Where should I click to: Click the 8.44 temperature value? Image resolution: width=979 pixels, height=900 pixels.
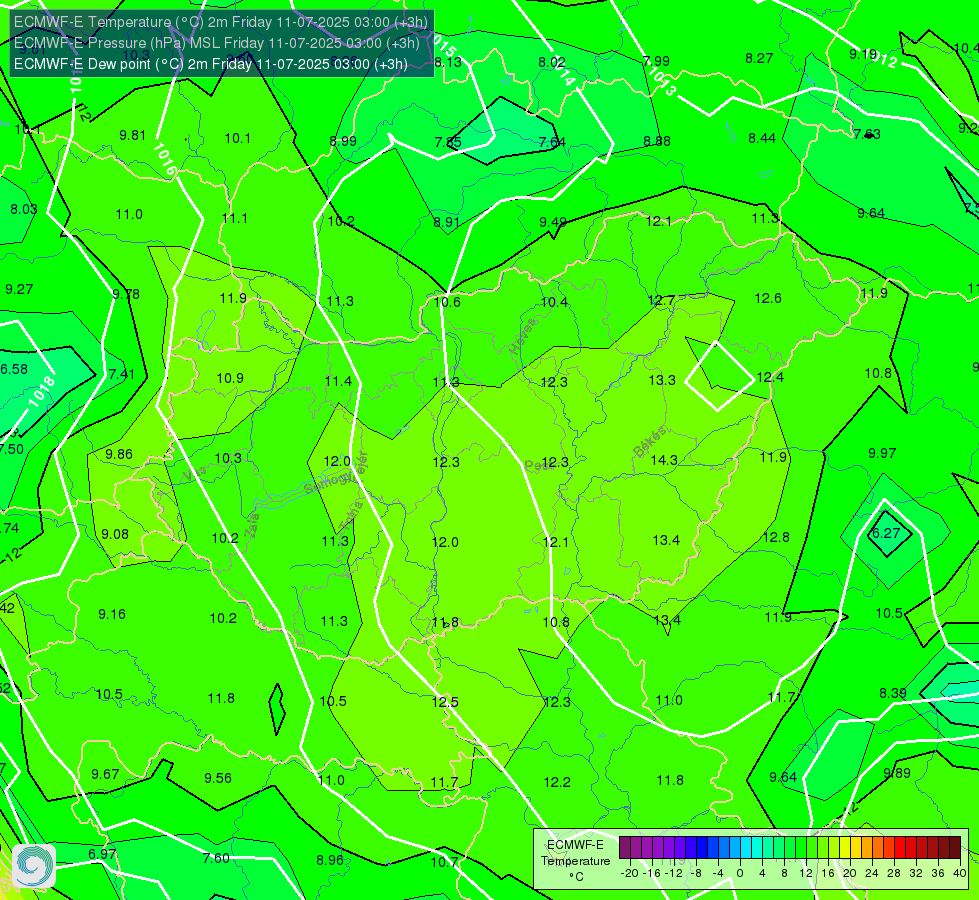click(x=762, y=138)
